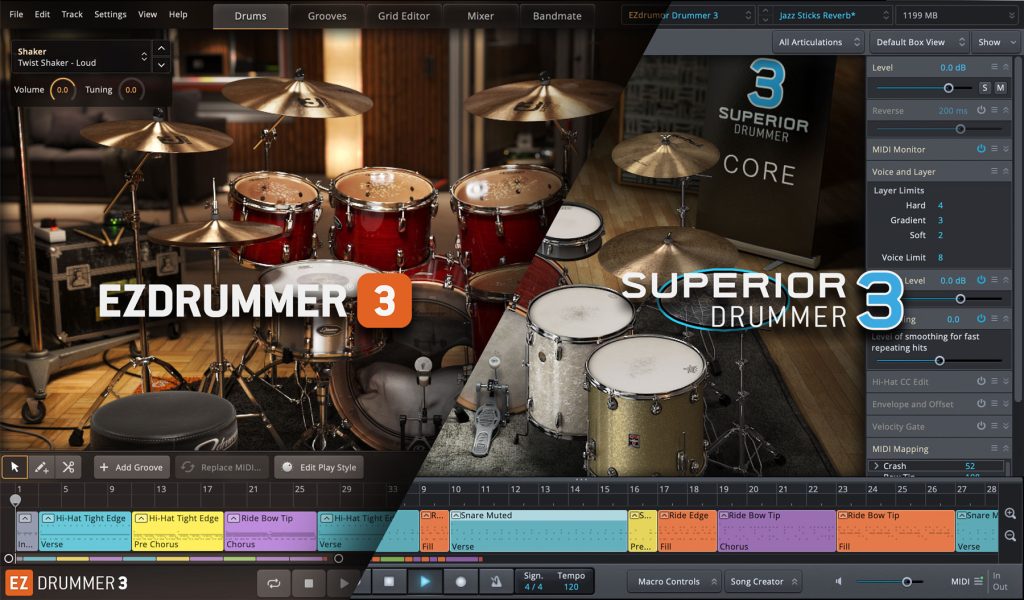Viewport: 1024px width, 600px height.
Task: Click the time signature 4/4 value
Action: pyautogui.click(x=533, y=586)
